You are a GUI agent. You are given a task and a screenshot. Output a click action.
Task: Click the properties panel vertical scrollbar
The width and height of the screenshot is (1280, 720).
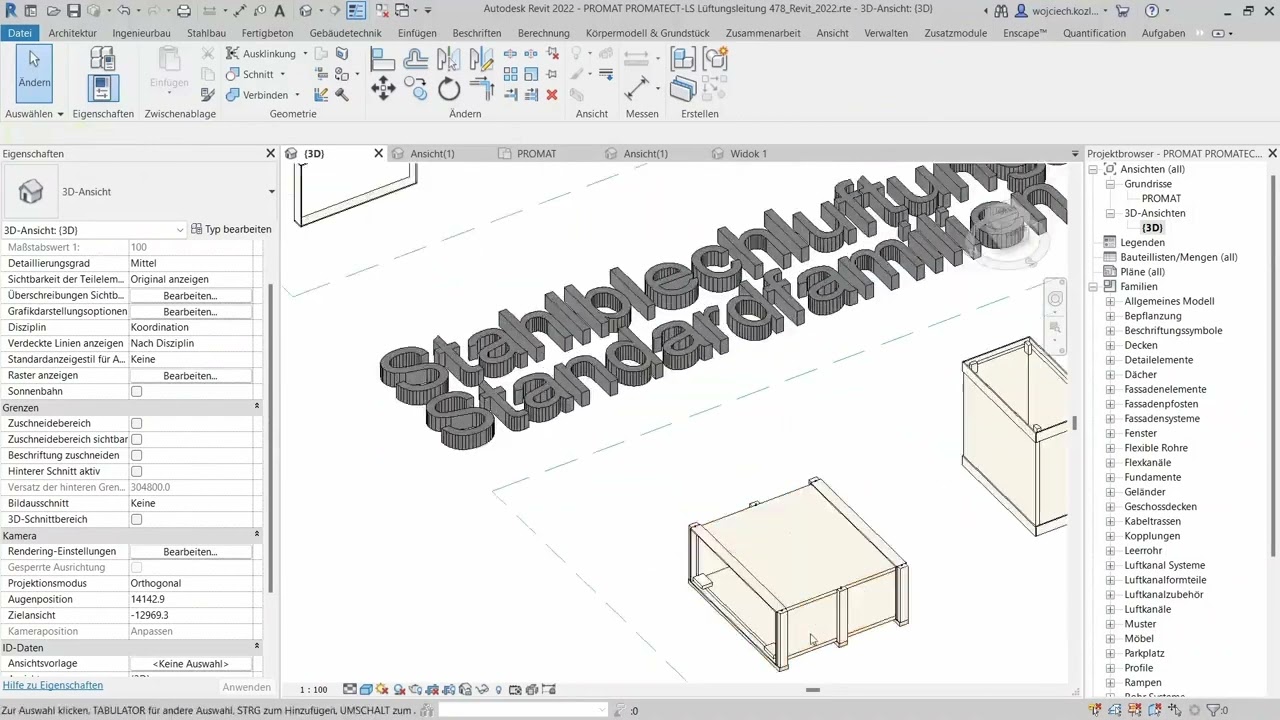point(270,440)
